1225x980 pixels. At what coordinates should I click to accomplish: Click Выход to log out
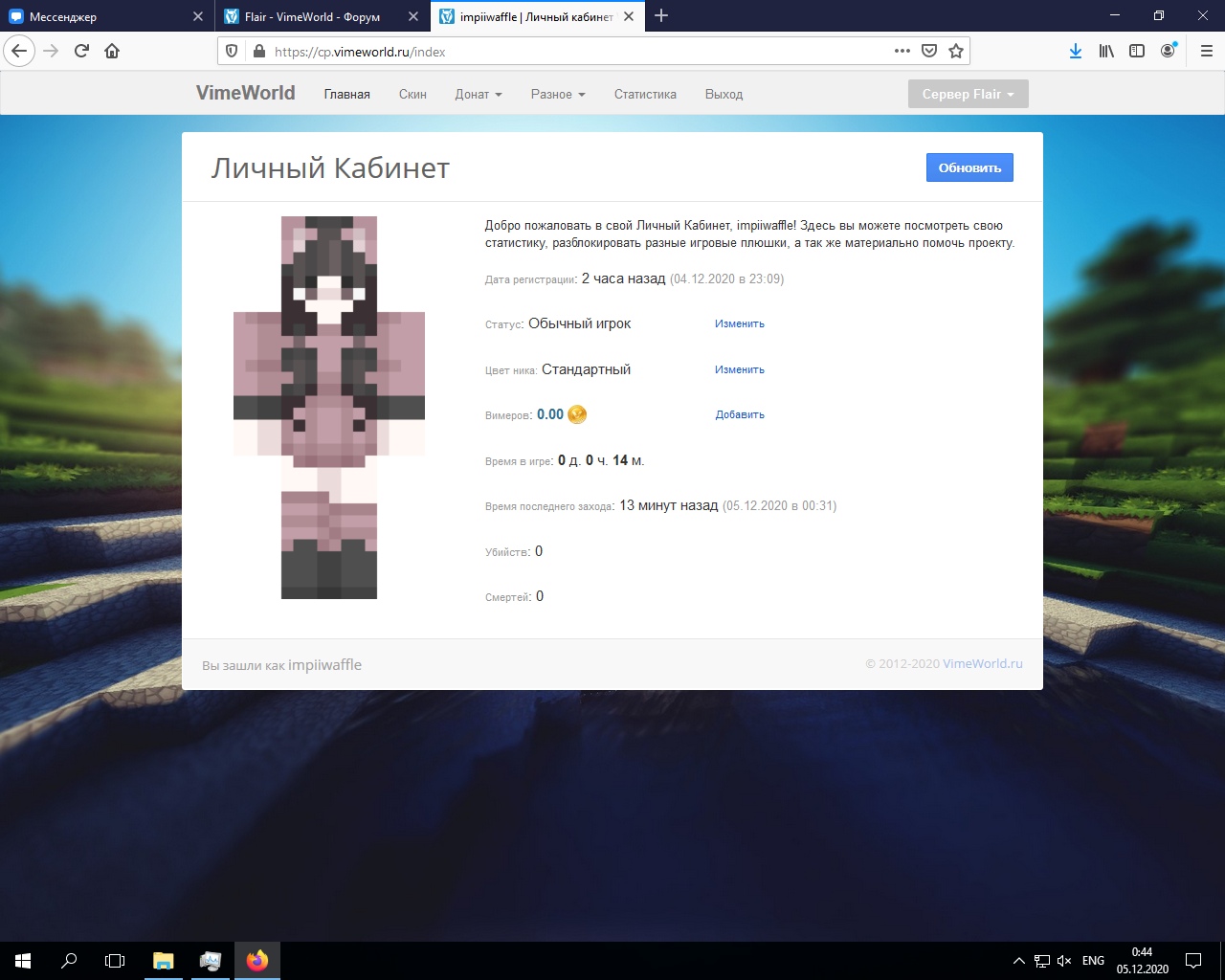pos(724,94)
